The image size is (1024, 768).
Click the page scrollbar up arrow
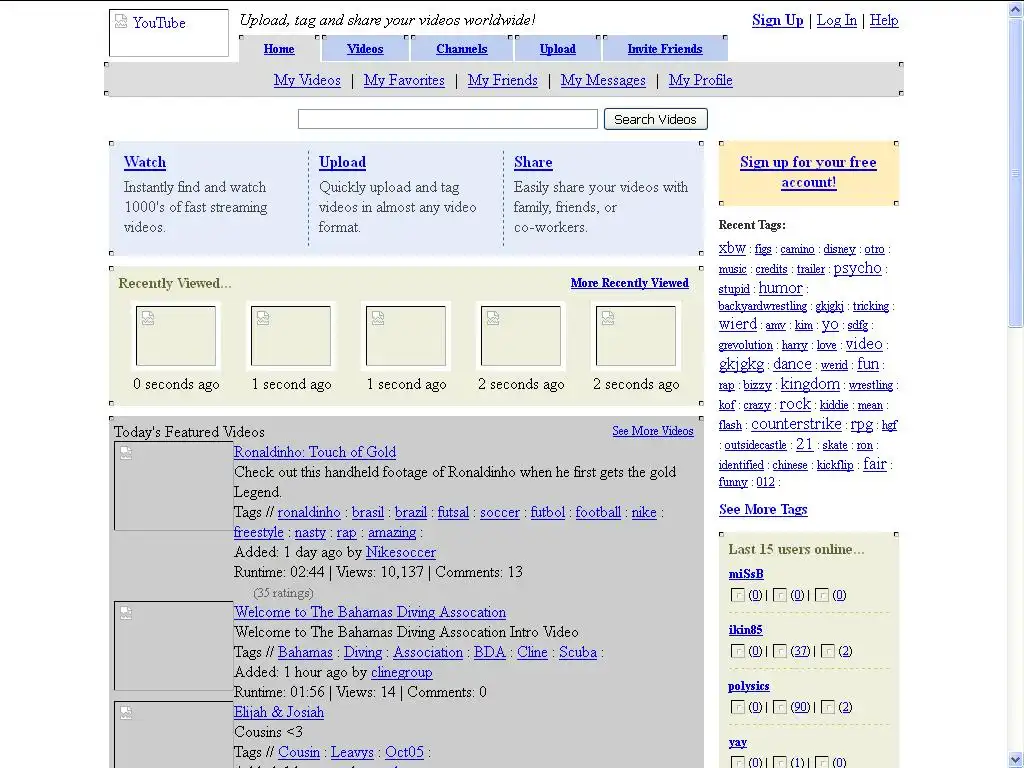[1016, 8]
